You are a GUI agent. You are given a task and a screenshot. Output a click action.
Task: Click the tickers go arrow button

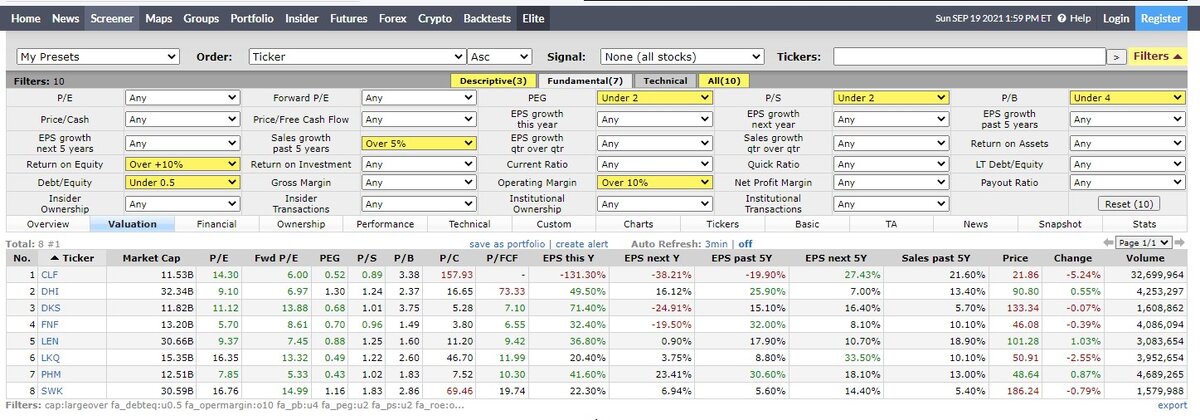[x=1117, y=57]
